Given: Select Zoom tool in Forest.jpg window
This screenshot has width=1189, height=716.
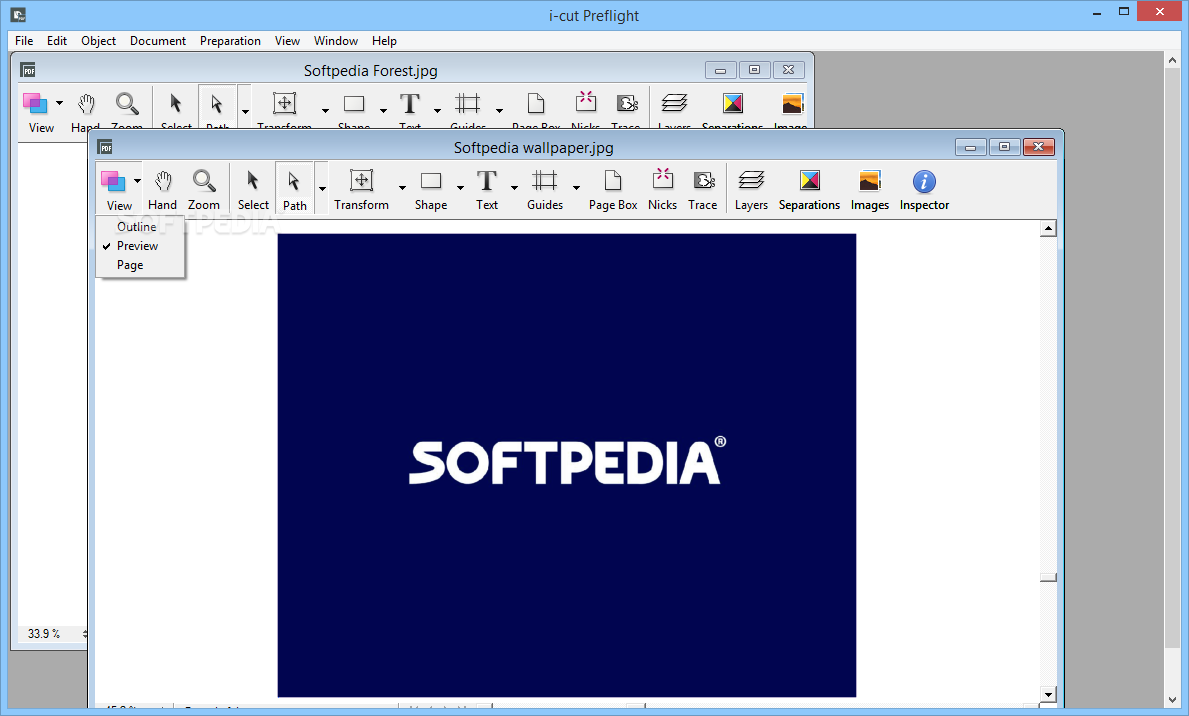Looking at the screenshot, I should tap(127, 111).
